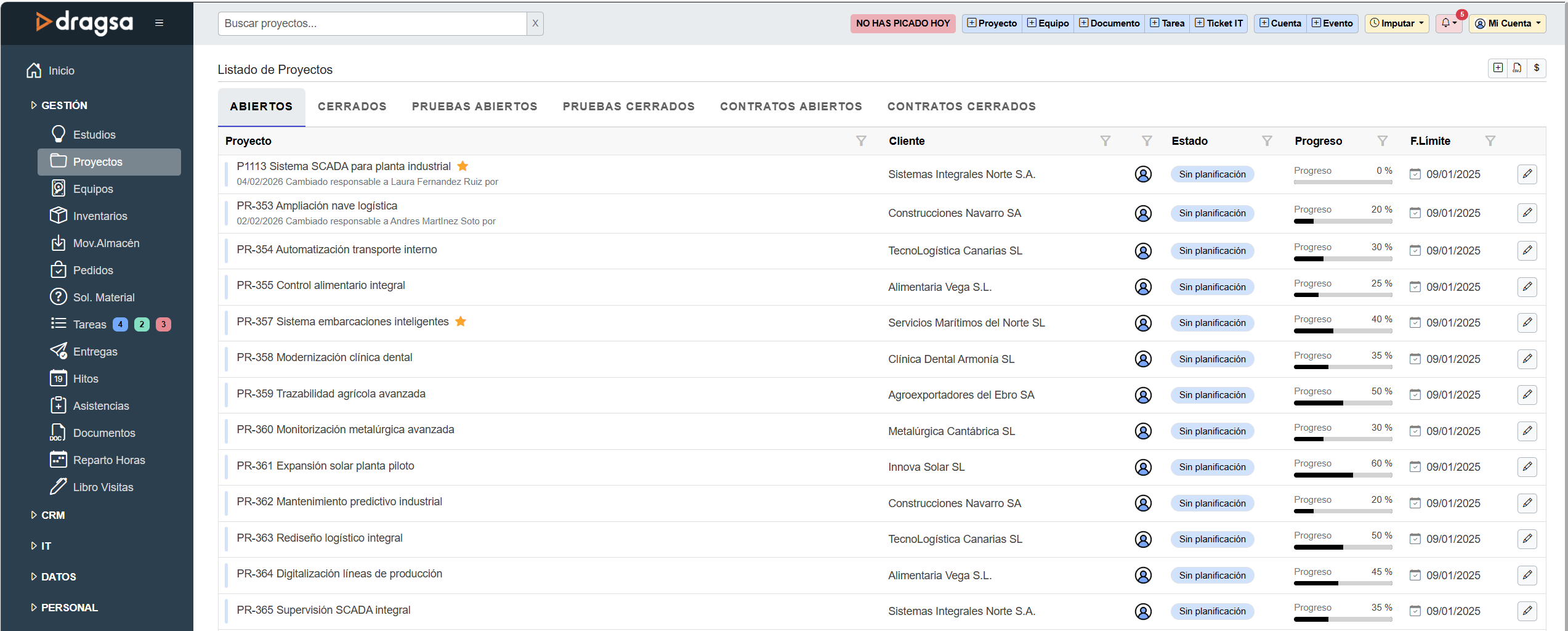
Task: Toggle the star on PR-357 Sistema embarcaciones
Action: click(461, 322)
